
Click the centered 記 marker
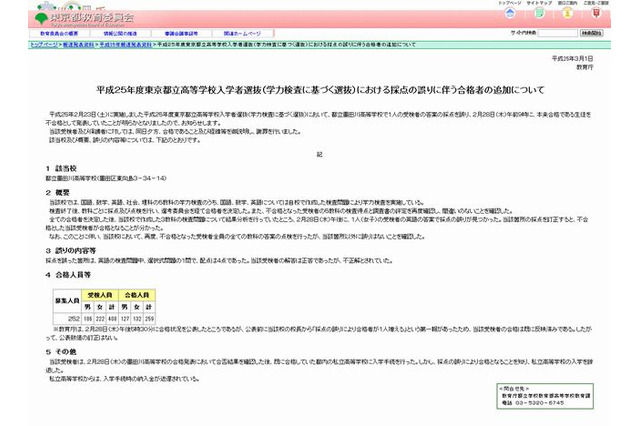pyautogui.click(x=320, y=155)
